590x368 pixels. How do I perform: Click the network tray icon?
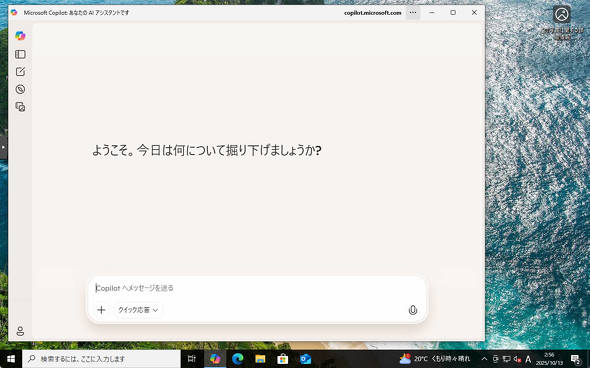[x=506, y=359]
